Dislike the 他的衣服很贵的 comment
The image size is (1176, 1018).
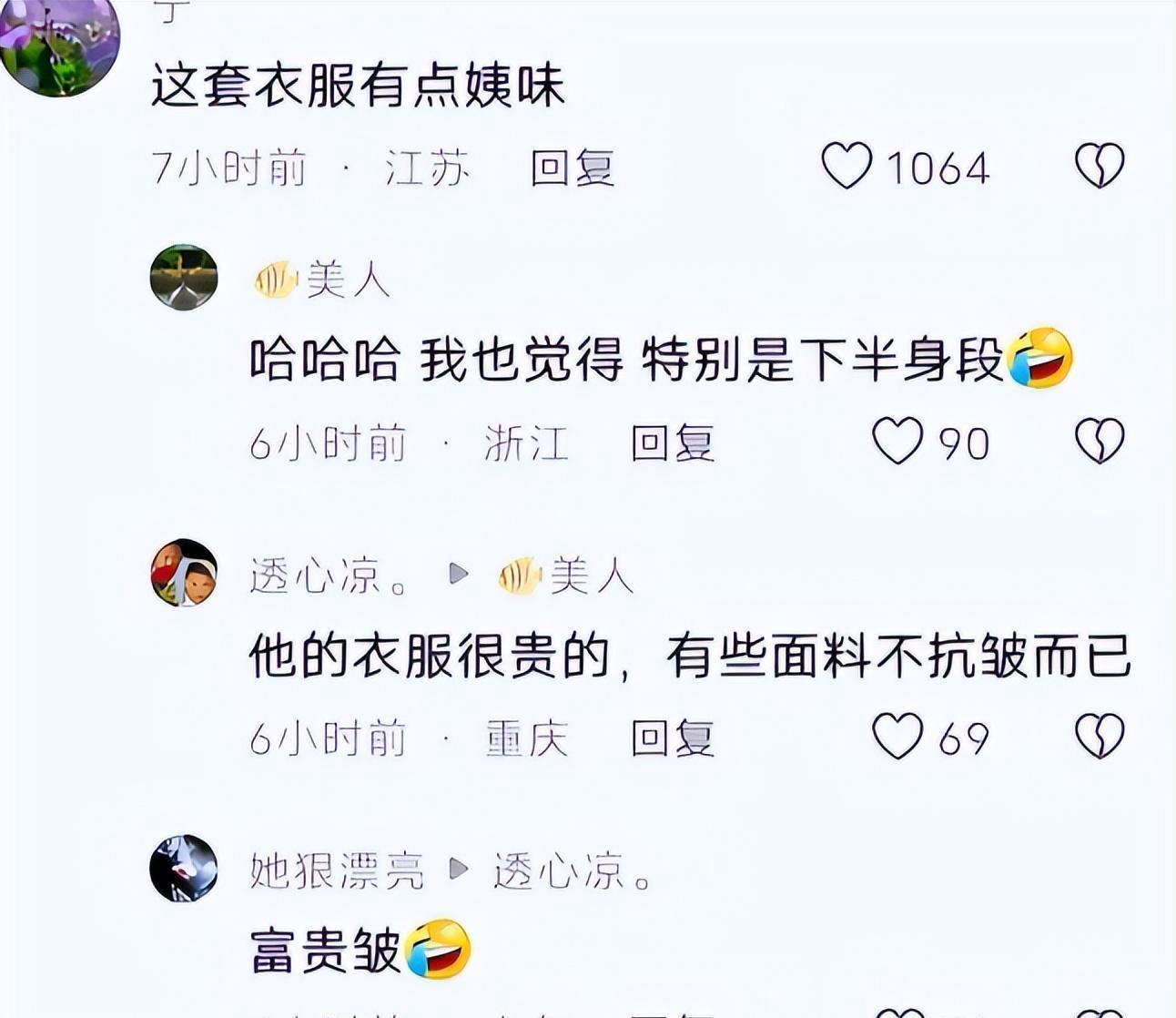pos(1100,736)
